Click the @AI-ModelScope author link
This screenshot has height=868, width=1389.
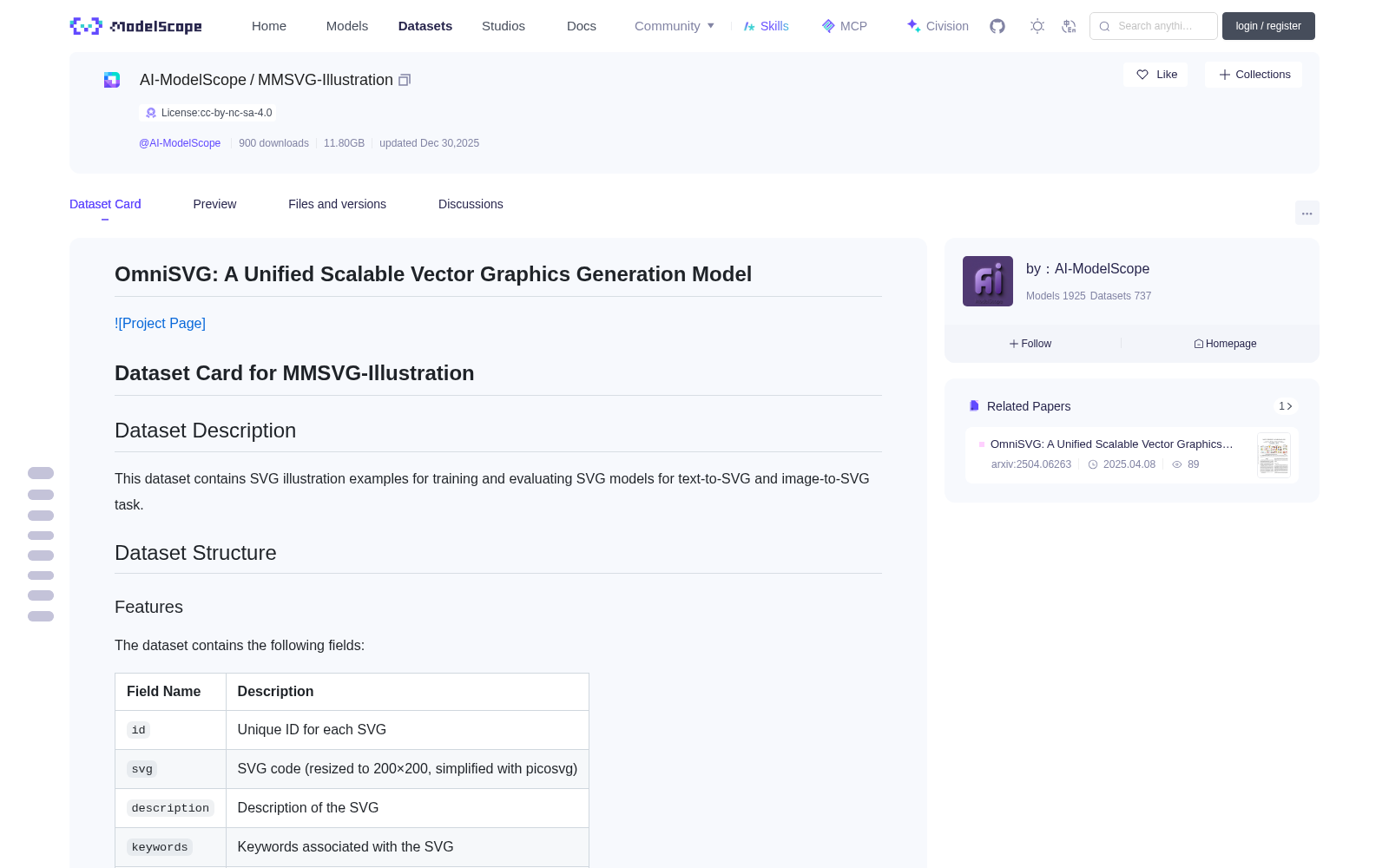[x=180, y=143]
